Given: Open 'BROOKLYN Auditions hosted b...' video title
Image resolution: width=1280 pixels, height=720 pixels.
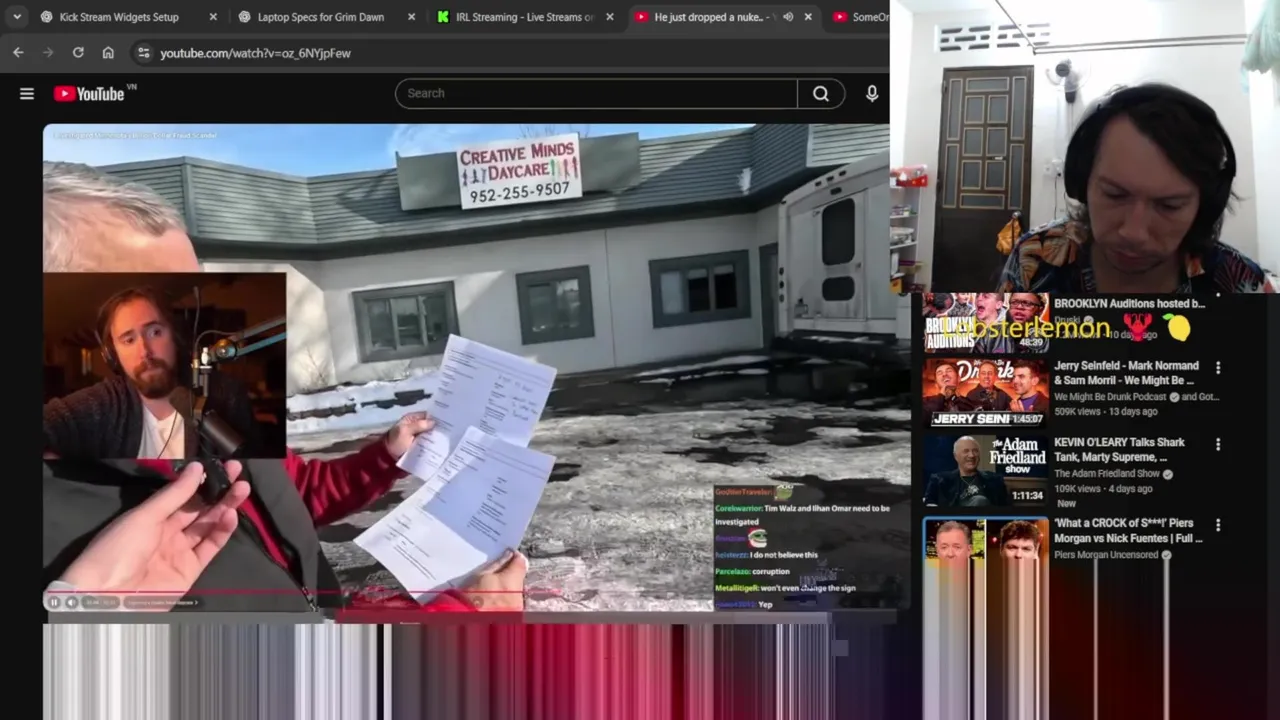Looking at the screenshot, I should (x=1130, y=303).
